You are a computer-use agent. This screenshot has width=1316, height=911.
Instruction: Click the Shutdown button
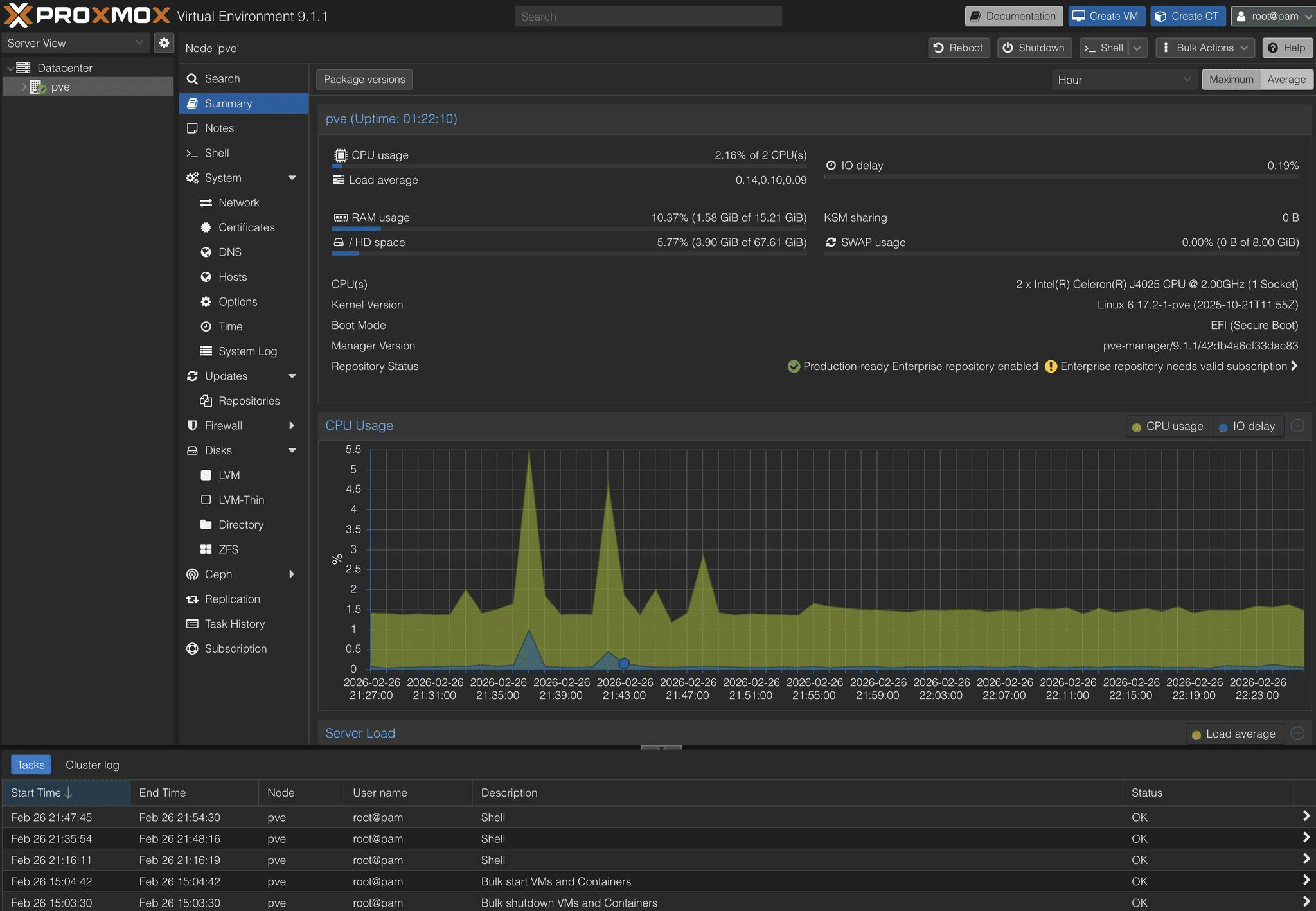pyautogui.click(x=1034, y=48)
